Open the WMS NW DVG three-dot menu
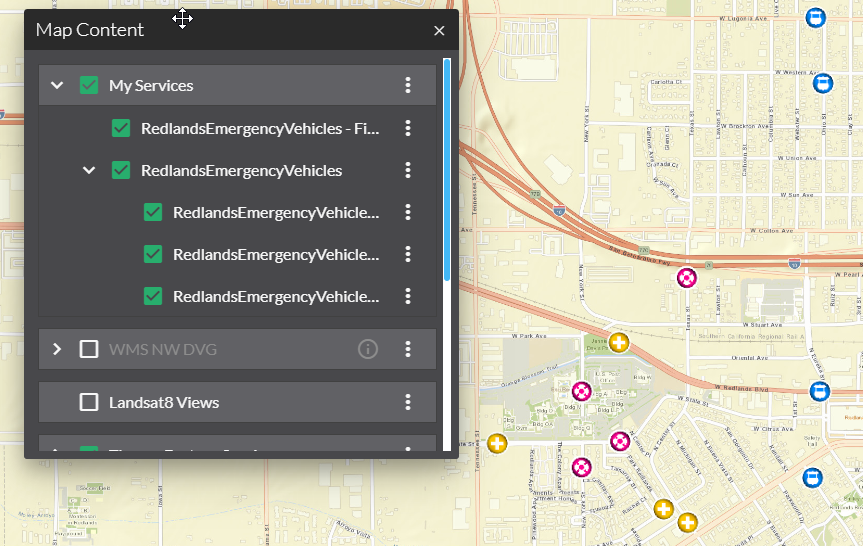Viewport: 863px width, 546px height. [408, 349]
